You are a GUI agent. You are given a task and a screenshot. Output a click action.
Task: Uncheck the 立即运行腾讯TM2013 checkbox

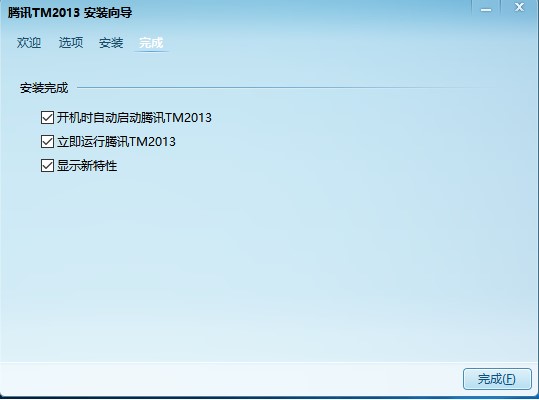[x=47, y=142]
